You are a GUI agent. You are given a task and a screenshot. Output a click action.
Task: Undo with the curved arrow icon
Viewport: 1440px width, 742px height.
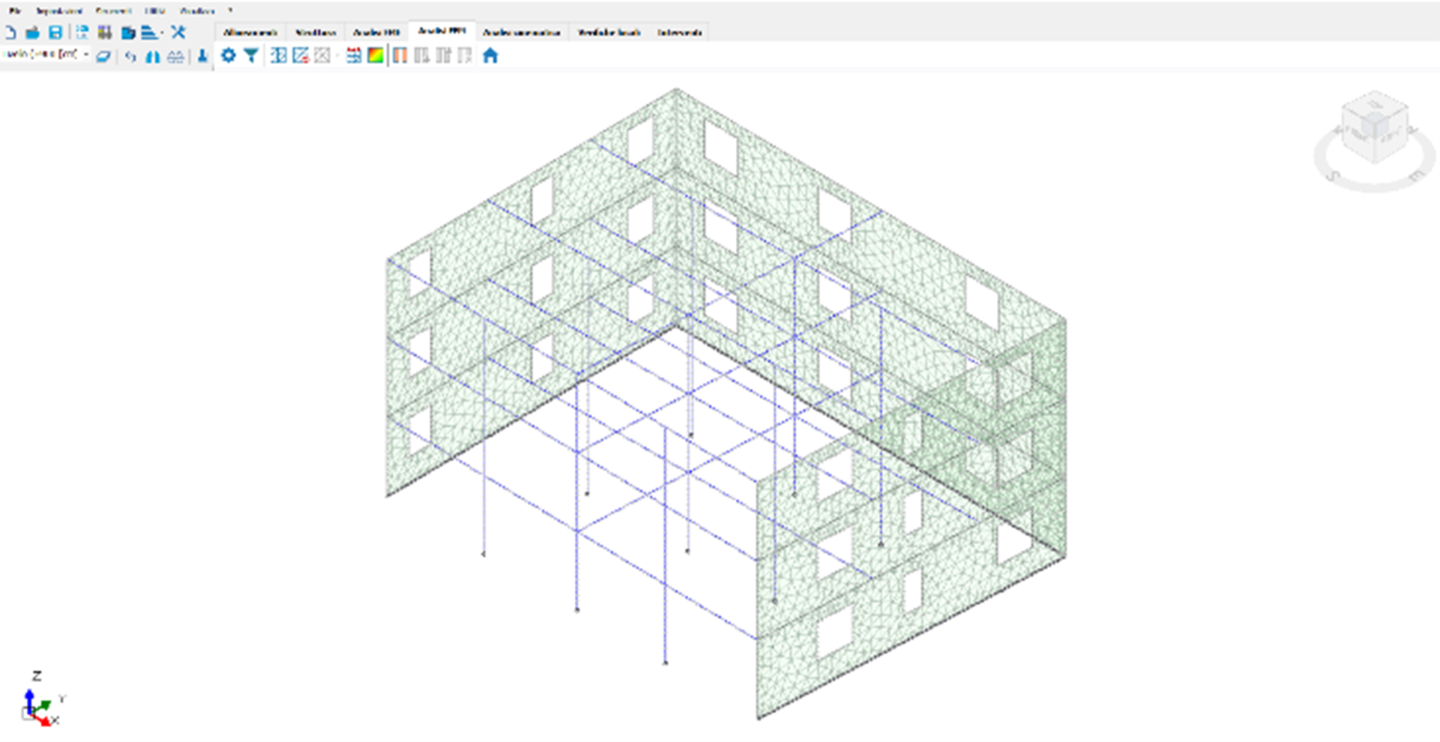[131, 57]
